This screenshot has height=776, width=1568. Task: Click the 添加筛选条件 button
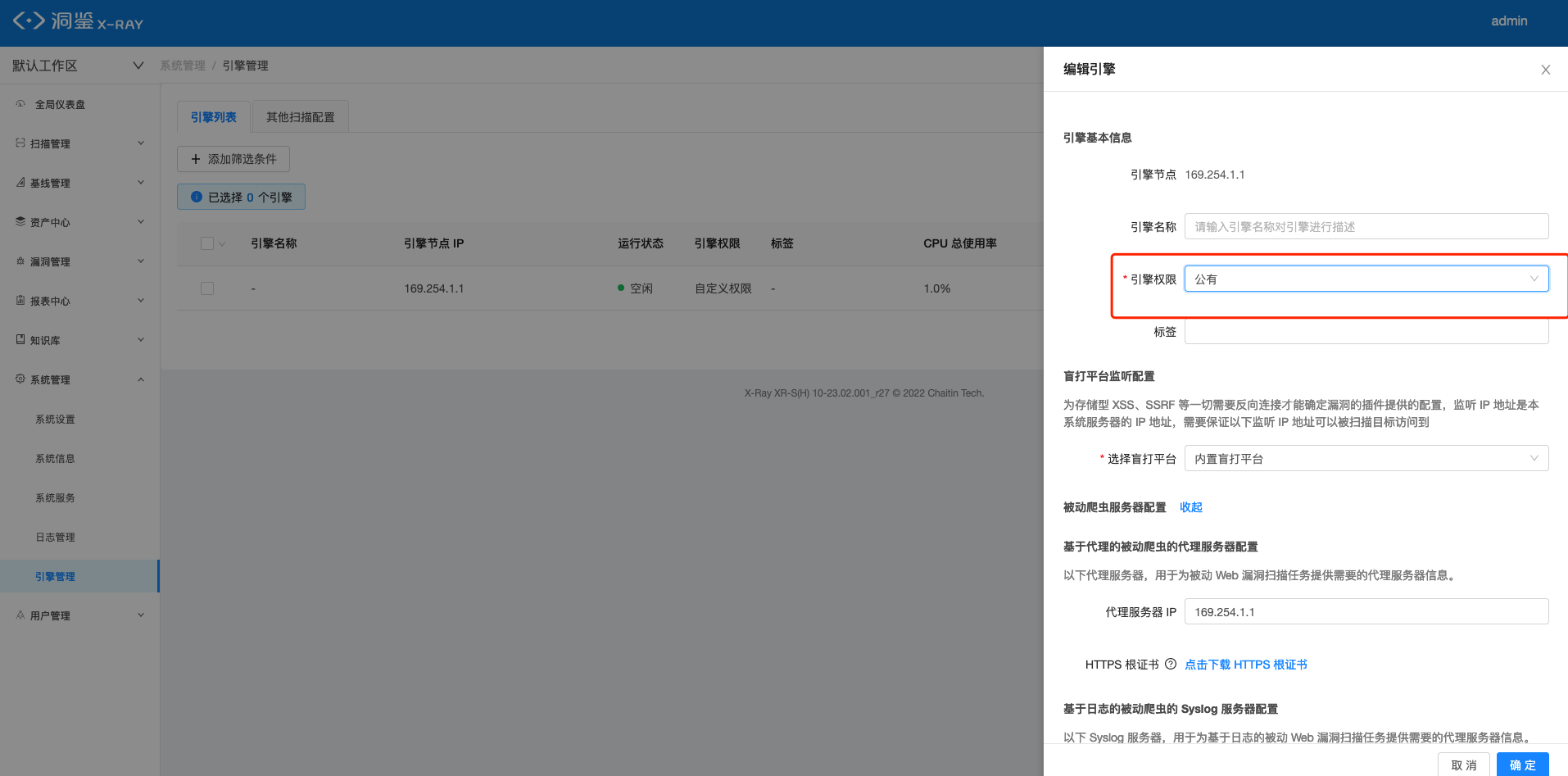(x=233, y=159)
